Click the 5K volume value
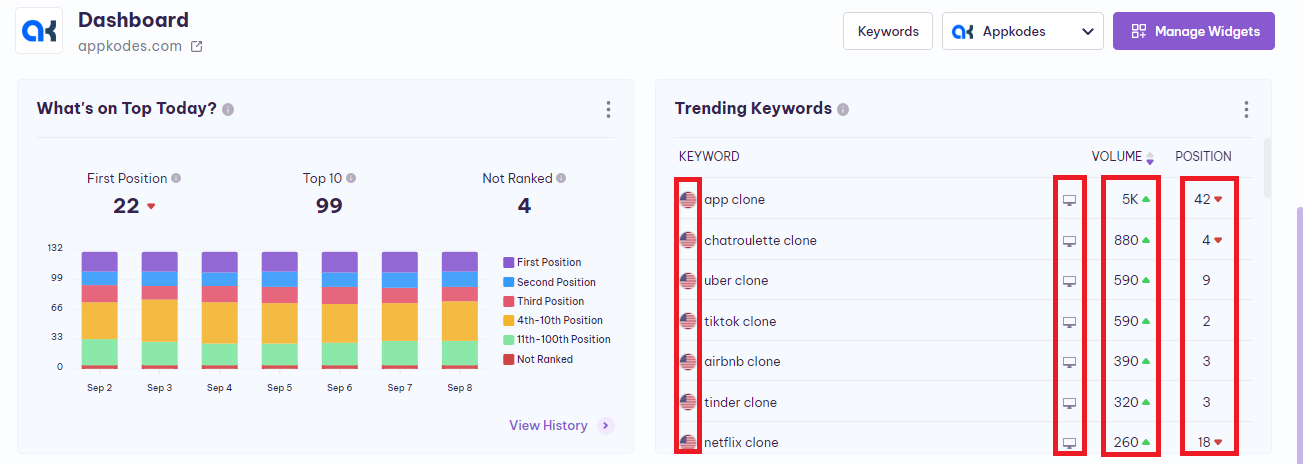Screen dimensions: 1304x465 click(x=1130, y=200)
